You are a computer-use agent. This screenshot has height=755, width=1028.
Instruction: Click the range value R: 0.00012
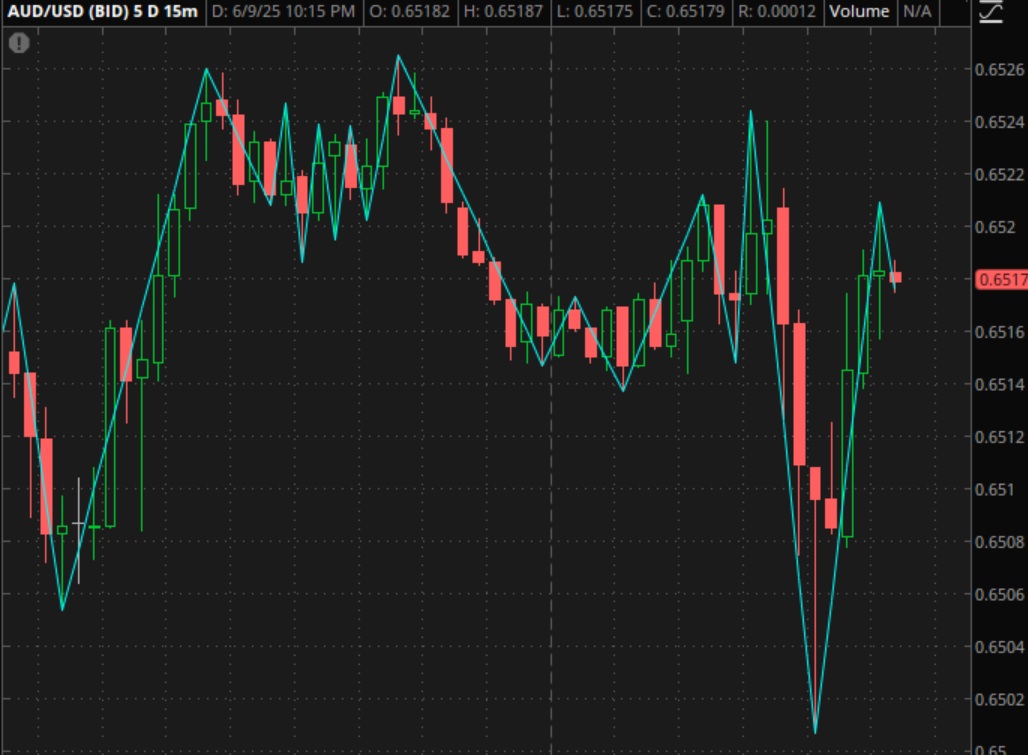(777, 12)
